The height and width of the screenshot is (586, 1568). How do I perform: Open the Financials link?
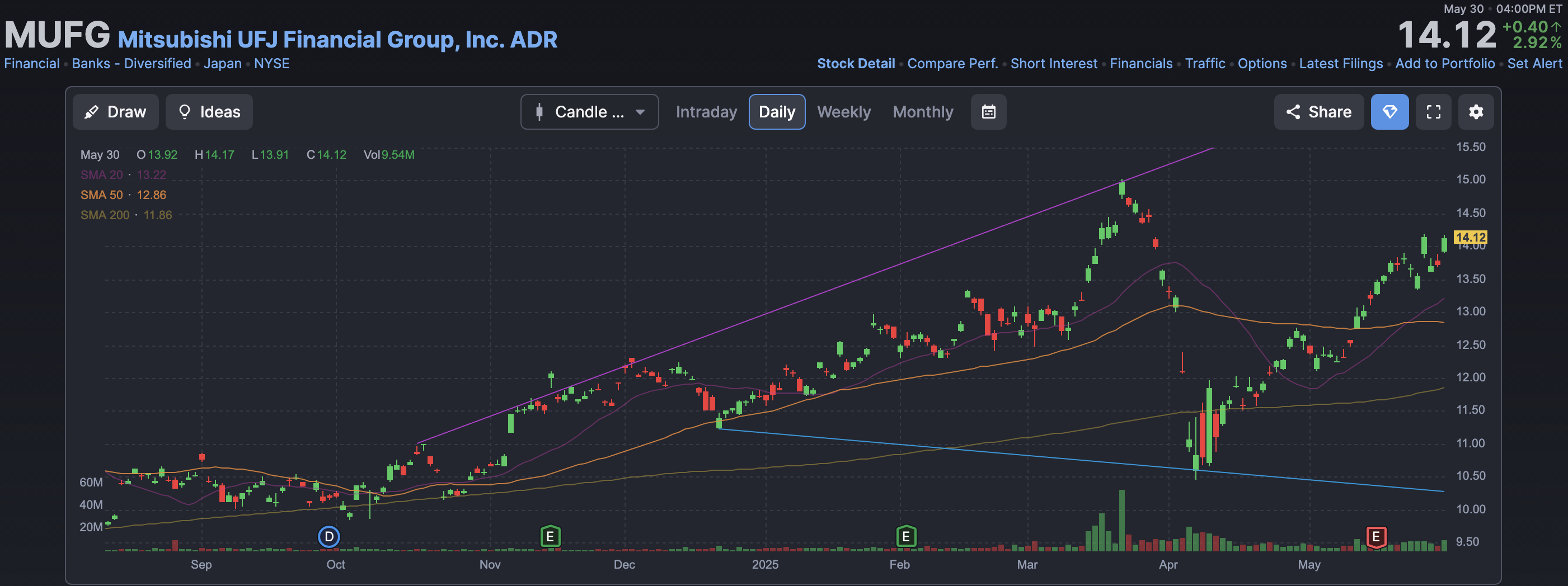pyautogui.click(x=1140, y=63)
